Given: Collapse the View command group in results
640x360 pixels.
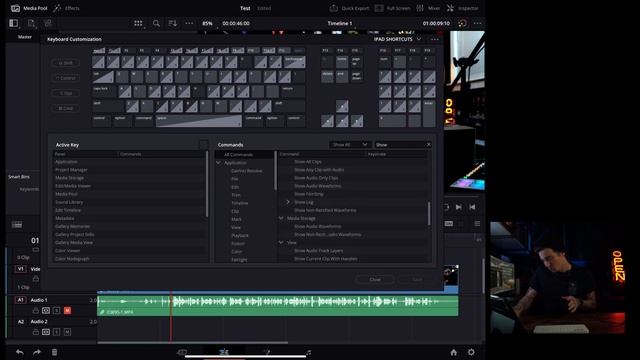Looking at the screenshot, I should (x=281, y=242).
